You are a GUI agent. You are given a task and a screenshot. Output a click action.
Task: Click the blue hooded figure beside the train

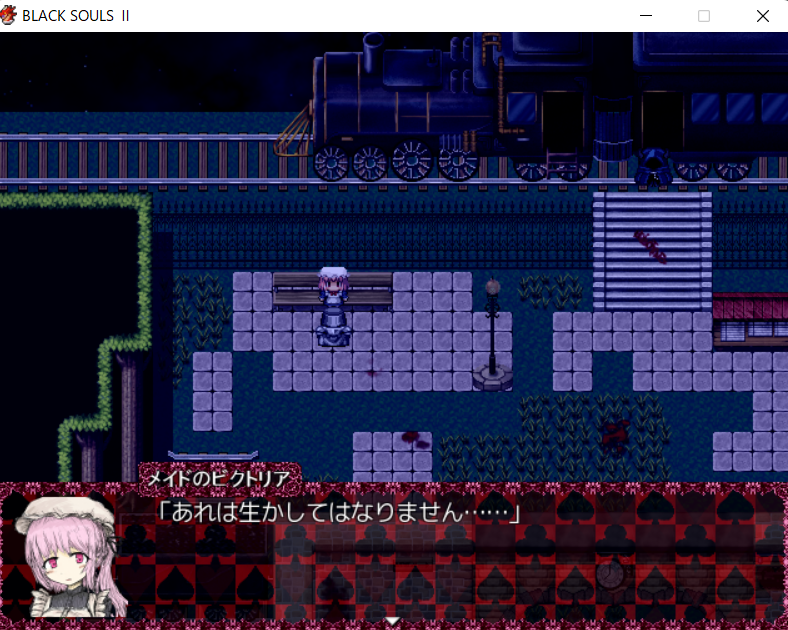coord(652,166)
